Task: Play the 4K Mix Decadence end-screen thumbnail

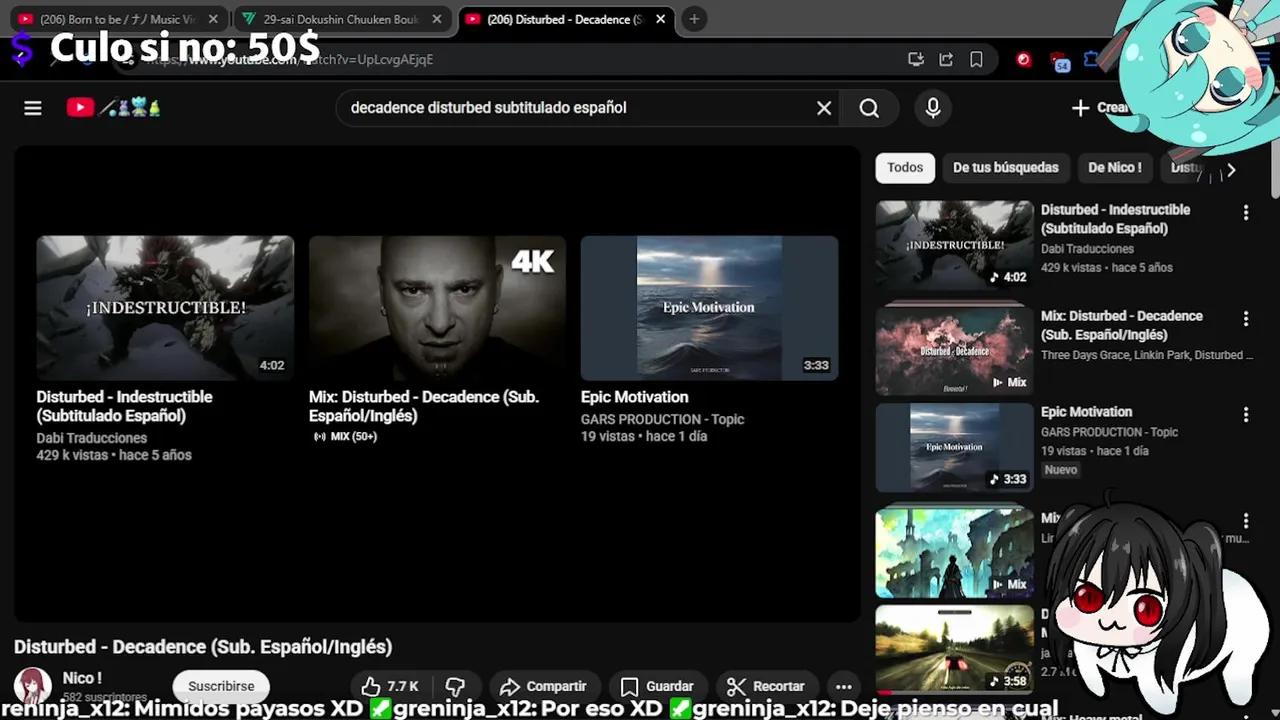Action: [437, 308]
